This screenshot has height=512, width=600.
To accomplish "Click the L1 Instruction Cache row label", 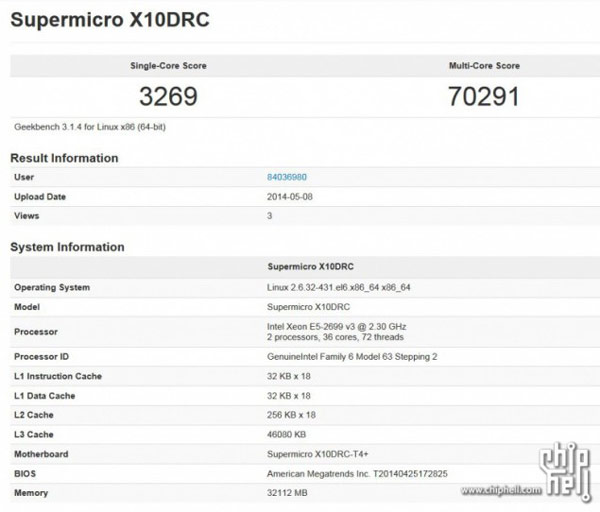I will click(x=58, y=376).
